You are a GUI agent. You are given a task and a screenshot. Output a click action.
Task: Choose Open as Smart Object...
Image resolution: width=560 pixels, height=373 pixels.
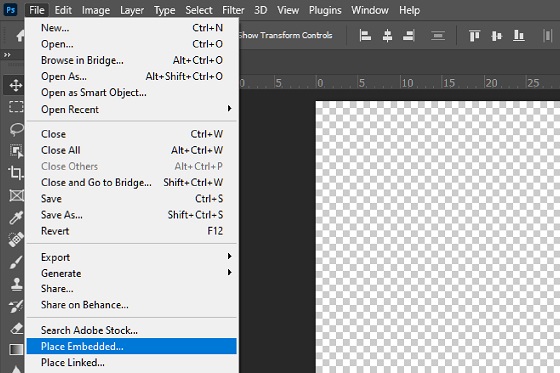(132, 93)
